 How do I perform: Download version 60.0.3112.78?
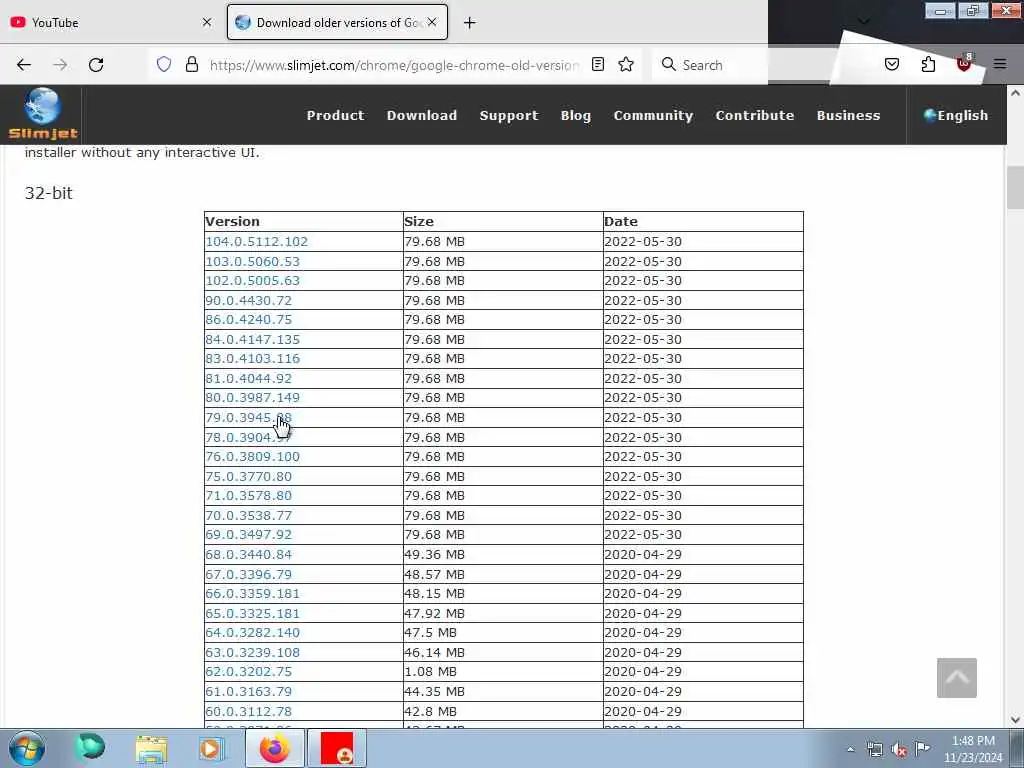[x=249, y=711]
